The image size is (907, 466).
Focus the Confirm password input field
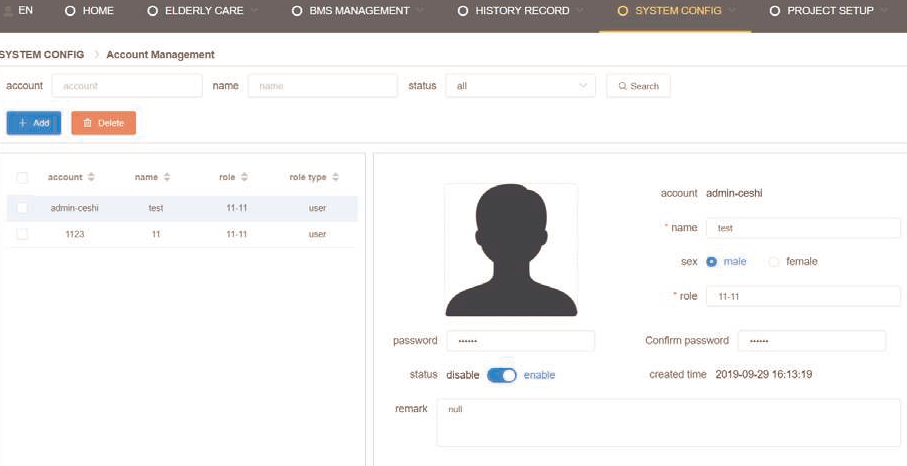(x=812, y=341)
